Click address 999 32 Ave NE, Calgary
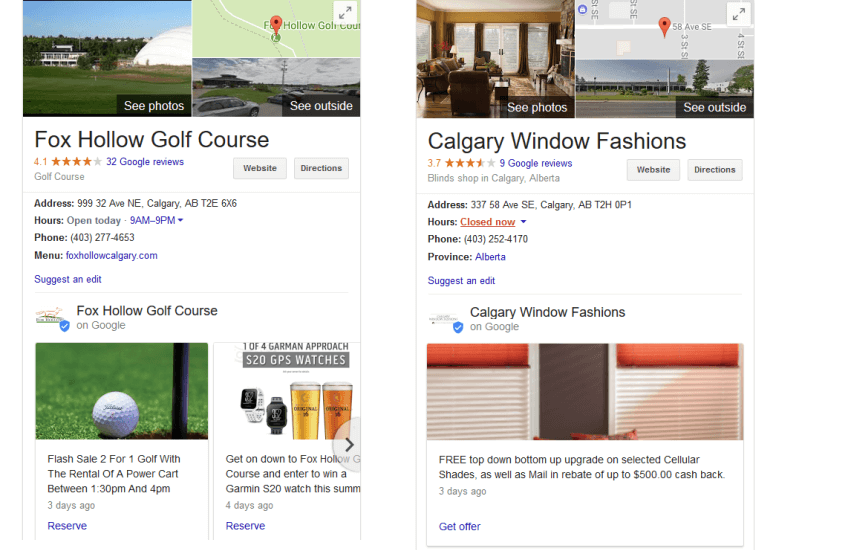Image resolution: width=849 pixels, height=550 pixels. [157, 204]
